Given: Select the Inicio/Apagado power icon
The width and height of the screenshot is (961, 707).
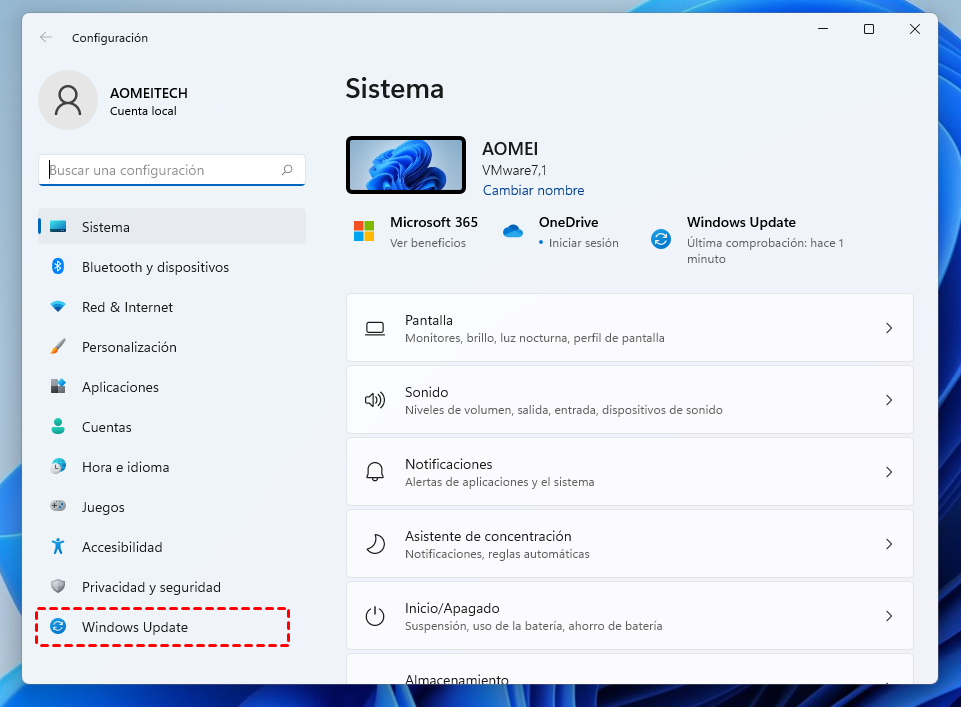Looking at the screenshot, I should click(375, 615).
